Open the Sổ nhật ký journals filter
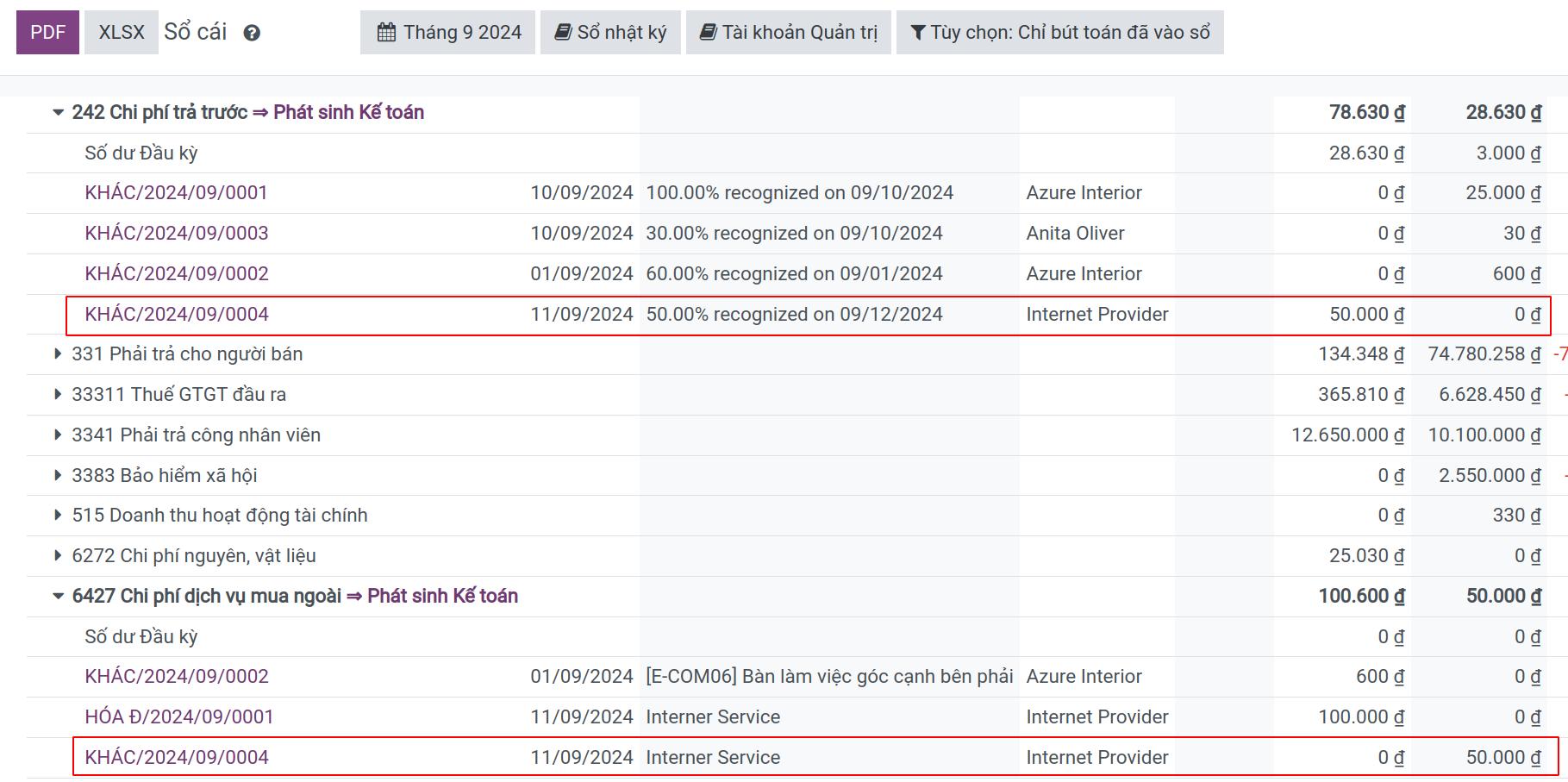Image resolution: width=1568 pixels, height=782 pixels. click(610, 33)
